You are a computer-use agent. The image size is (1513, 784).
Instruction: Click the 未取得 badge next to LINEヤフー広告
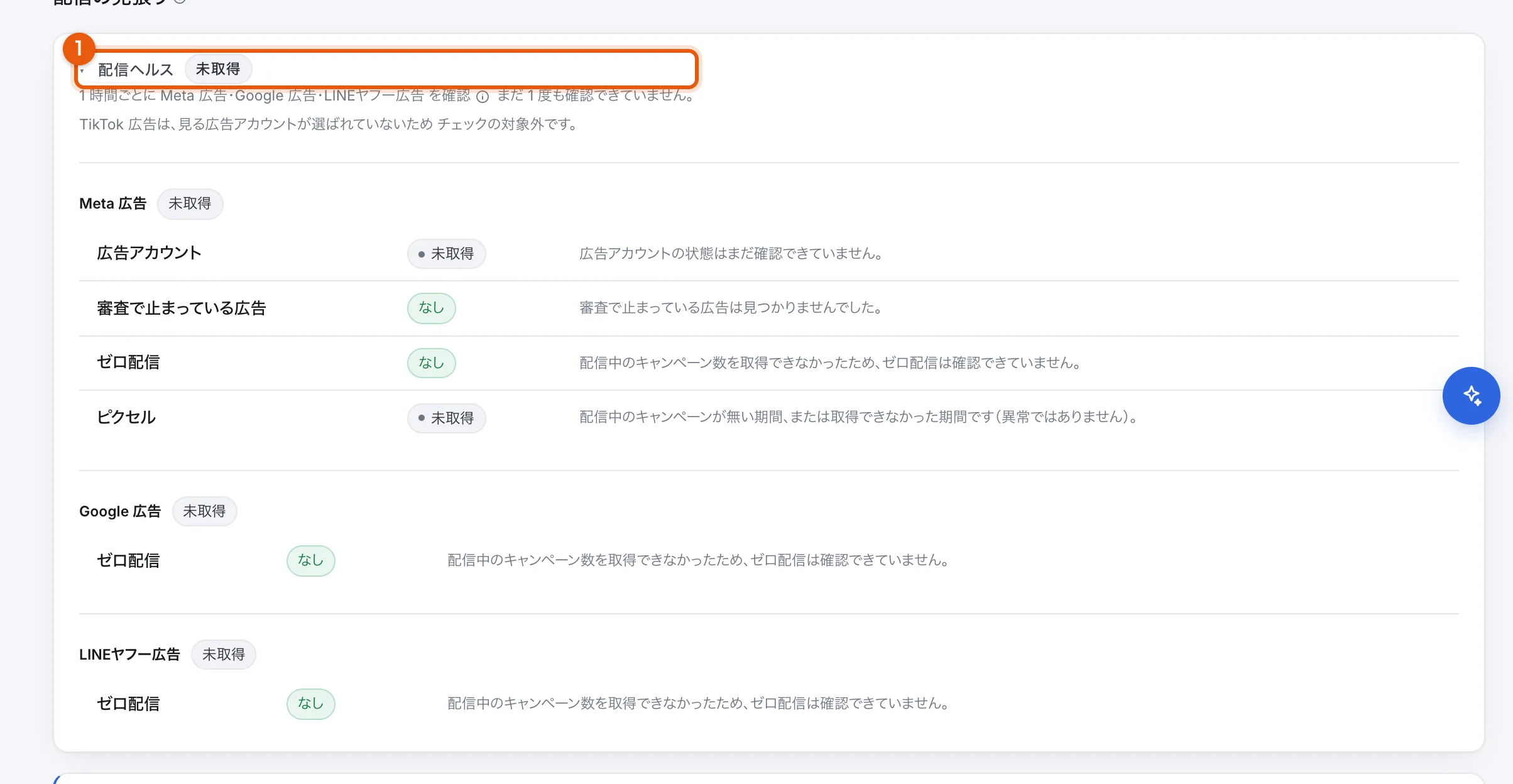click(x=224, y=655)
